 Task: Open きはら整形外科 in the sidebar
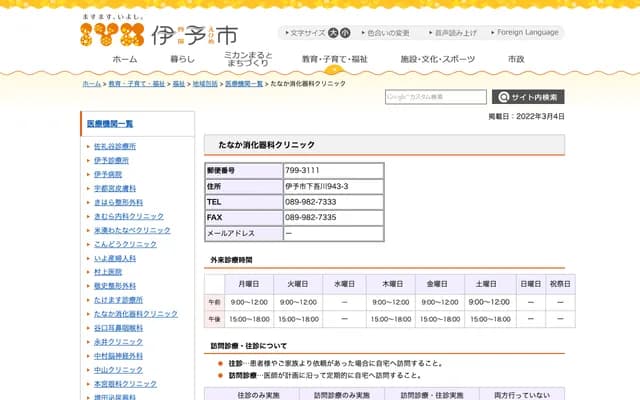(x=118, y=202)
